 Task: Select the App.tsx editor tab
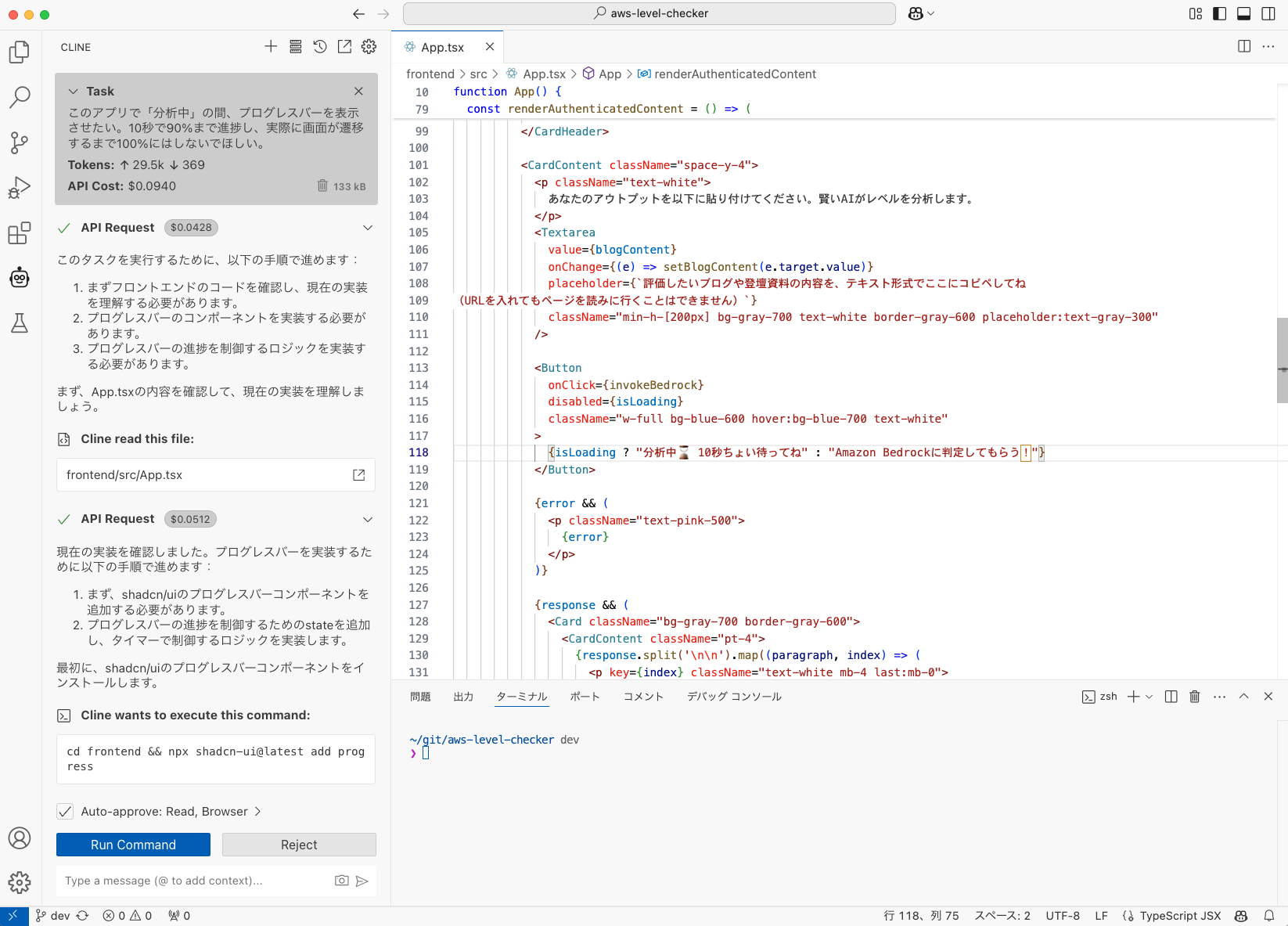tap(441, 47)
